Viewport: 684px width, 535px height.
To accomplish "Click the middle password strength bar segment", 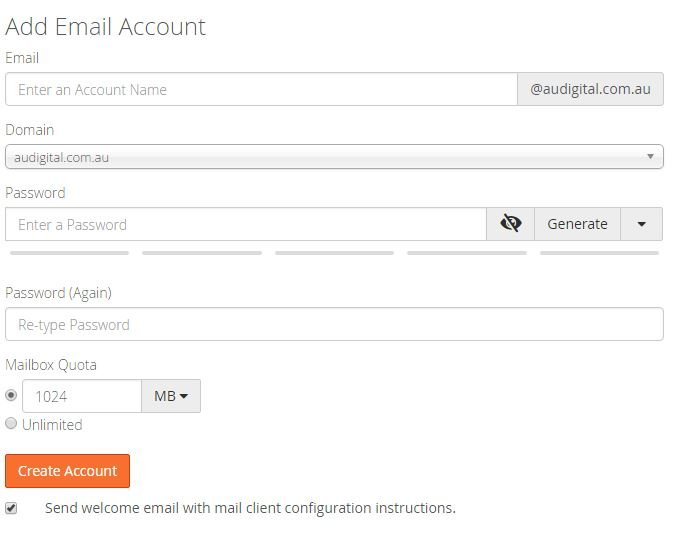I will pos(334,253).
